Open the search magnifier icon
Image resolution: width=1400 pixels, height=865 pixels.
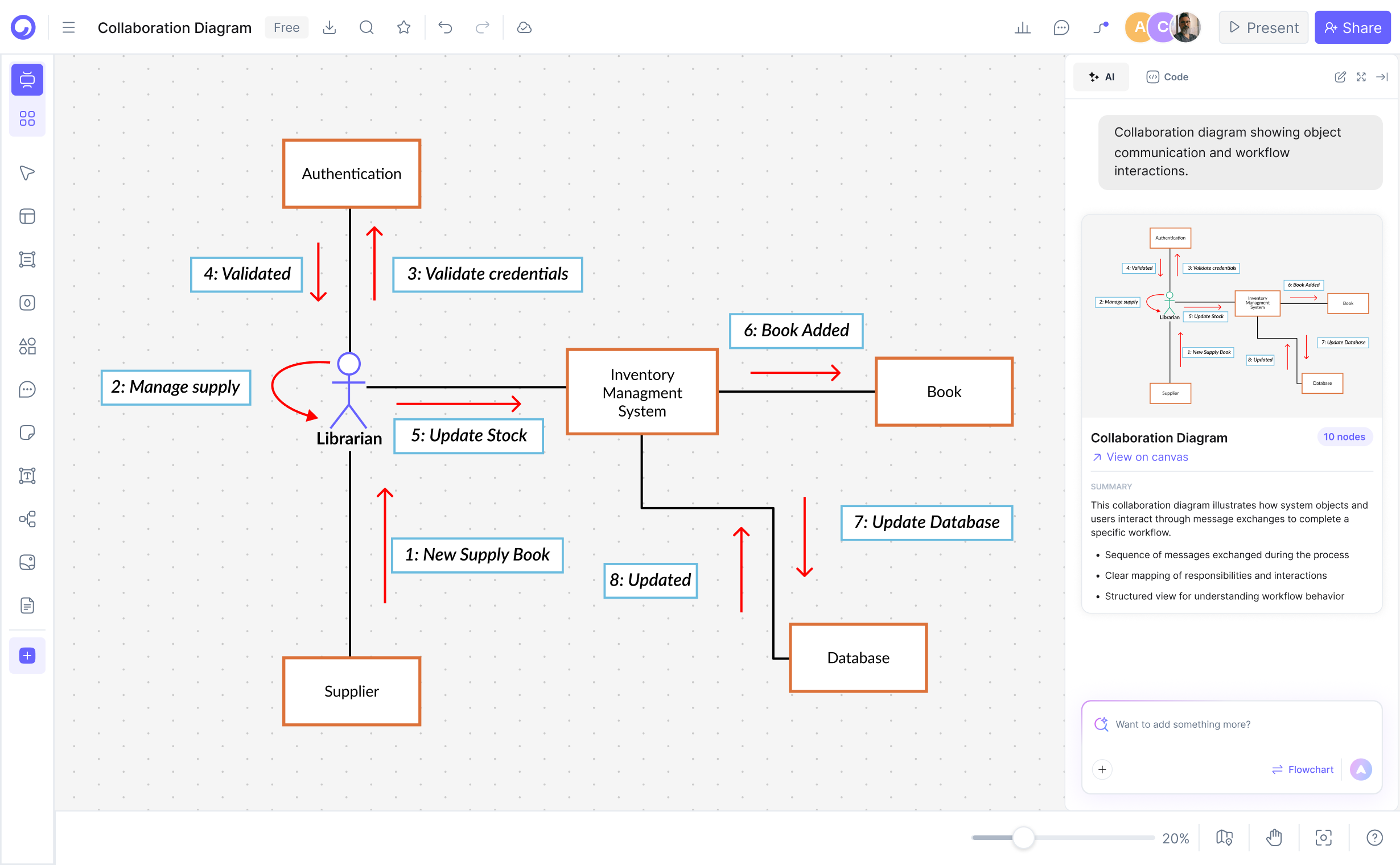367,27
